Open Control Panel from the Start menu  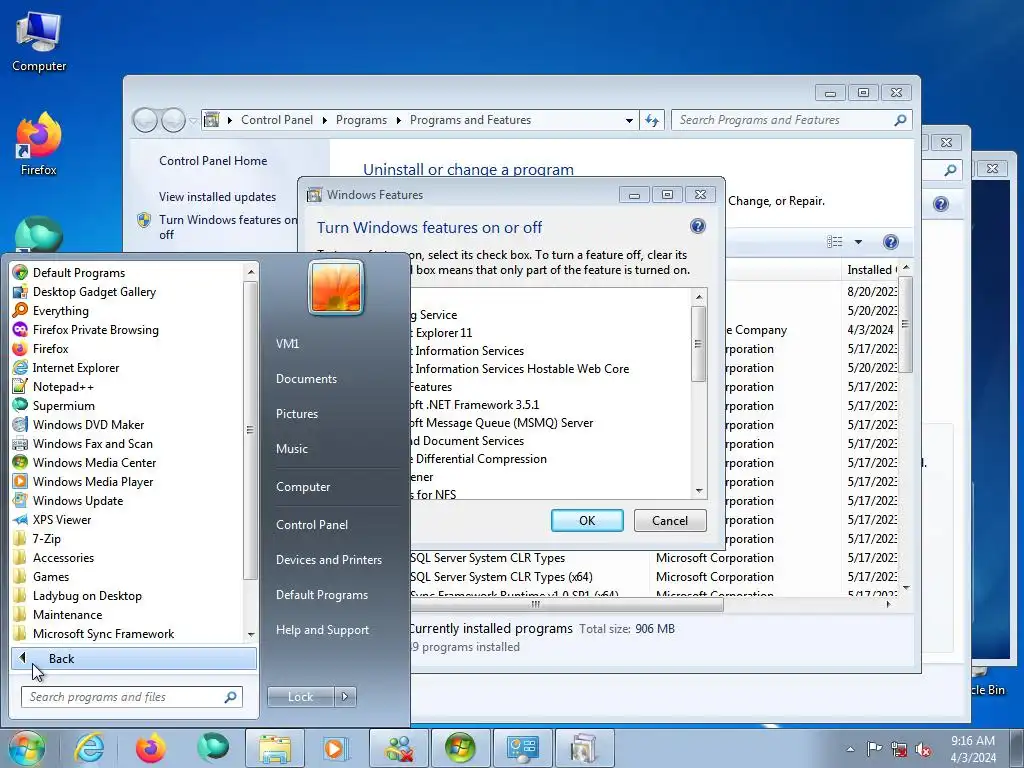click(312, 524)
